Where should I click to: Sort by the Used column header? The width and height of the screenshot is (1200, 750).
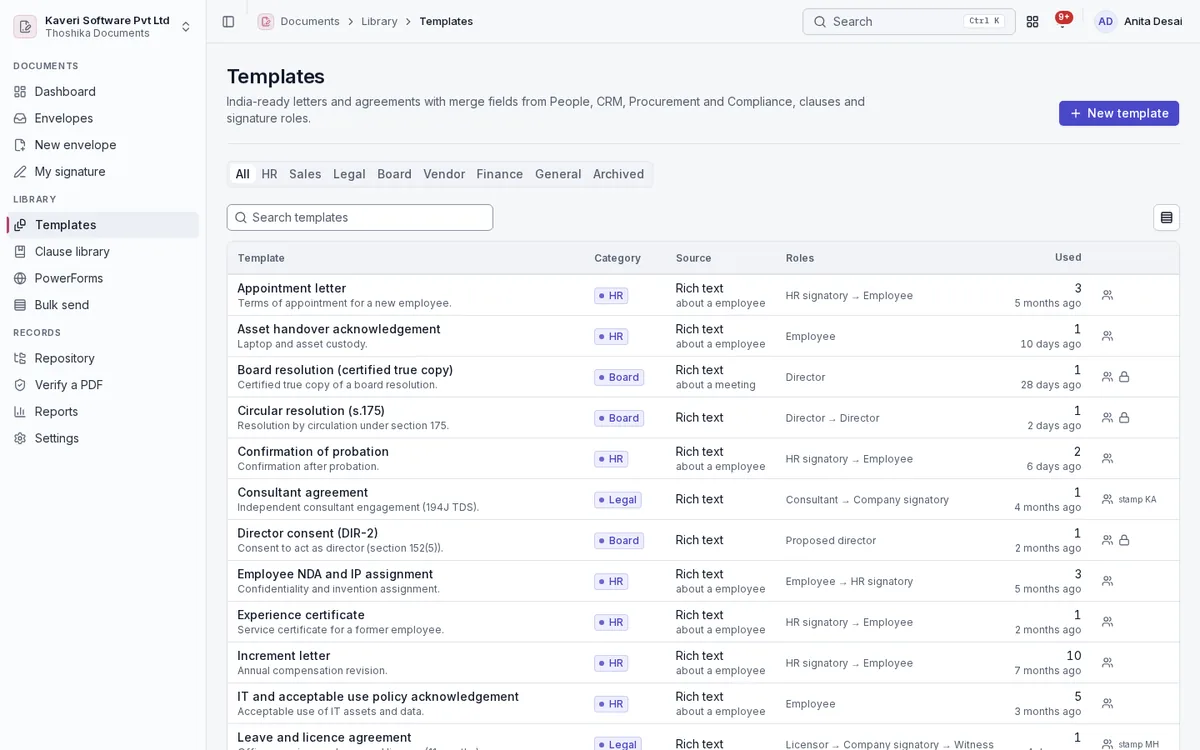coord(1068,257)
